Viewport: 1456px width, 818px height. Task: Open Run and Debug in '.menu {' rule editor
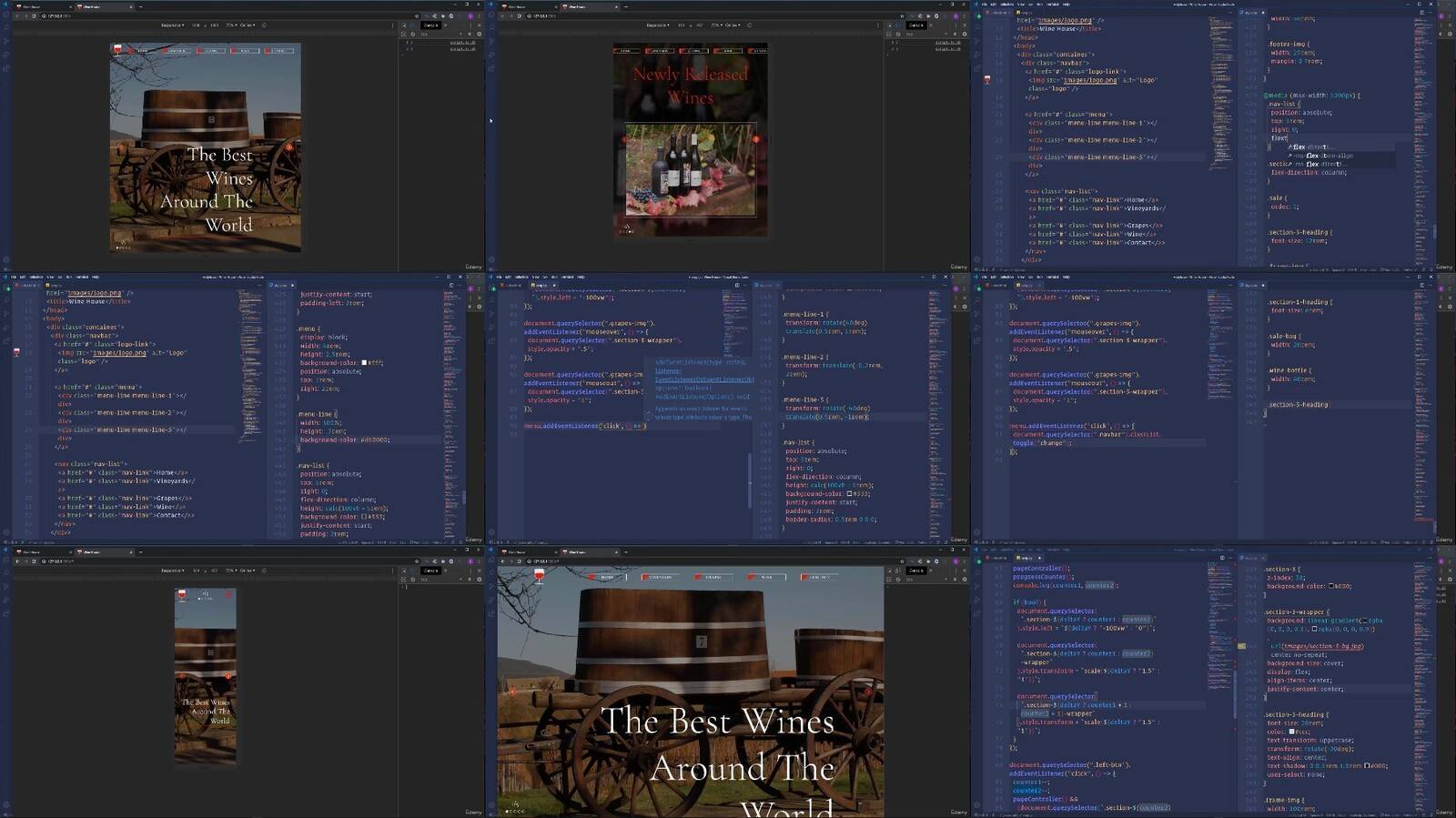click(x=7, y=326)
